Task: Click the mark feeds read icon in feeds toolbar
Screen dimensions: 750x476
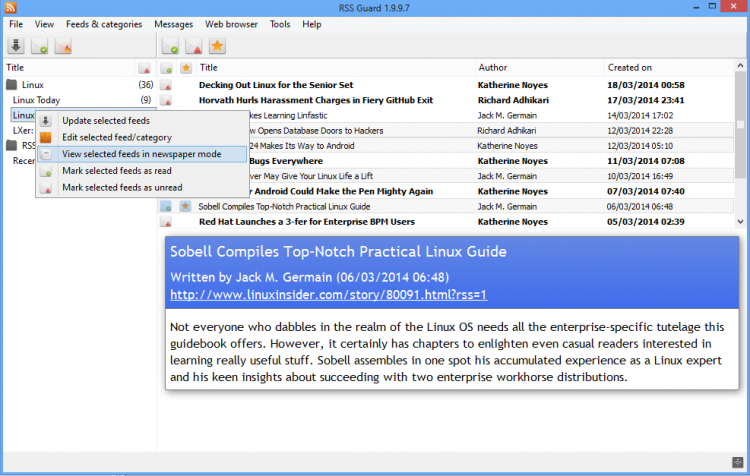Action: point(40,46)
